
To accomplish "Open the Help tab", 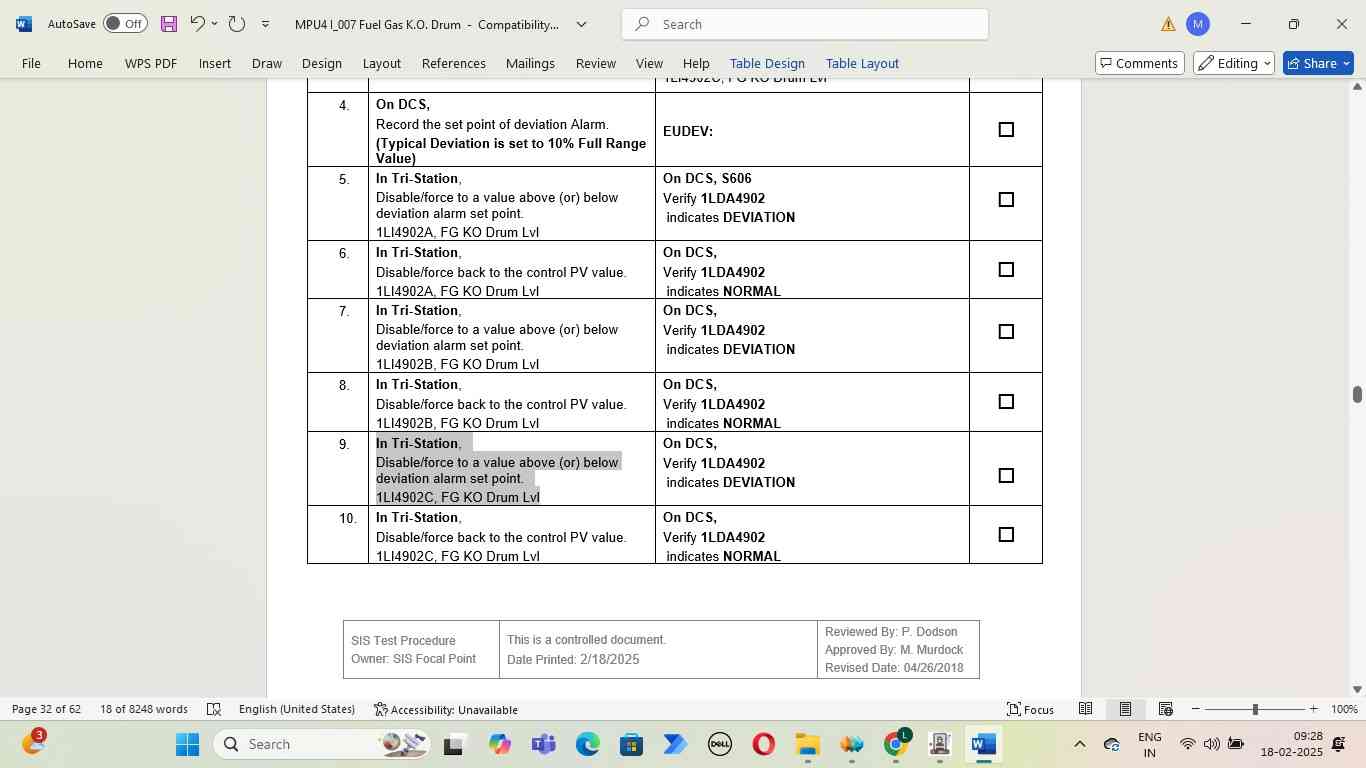I will pos(696,63).
